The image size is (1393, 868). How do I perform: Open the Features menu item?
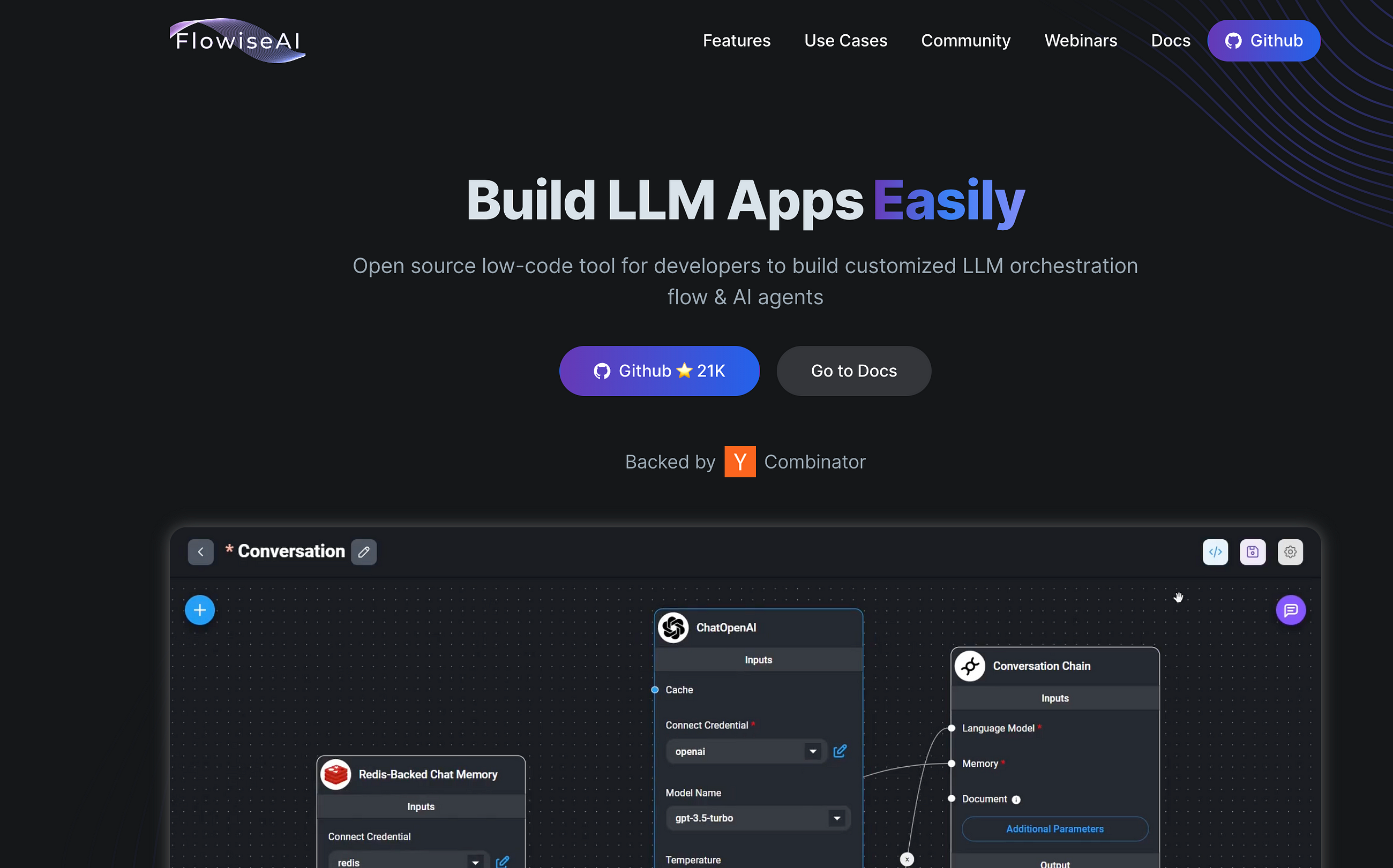tap(737, 41)
